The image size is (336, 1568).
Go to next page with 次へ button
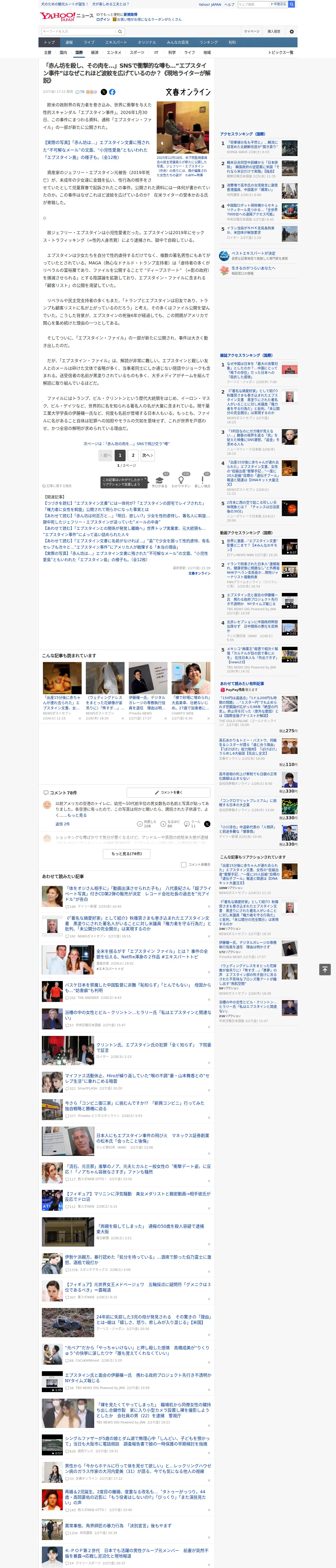[x=147, y=455]
